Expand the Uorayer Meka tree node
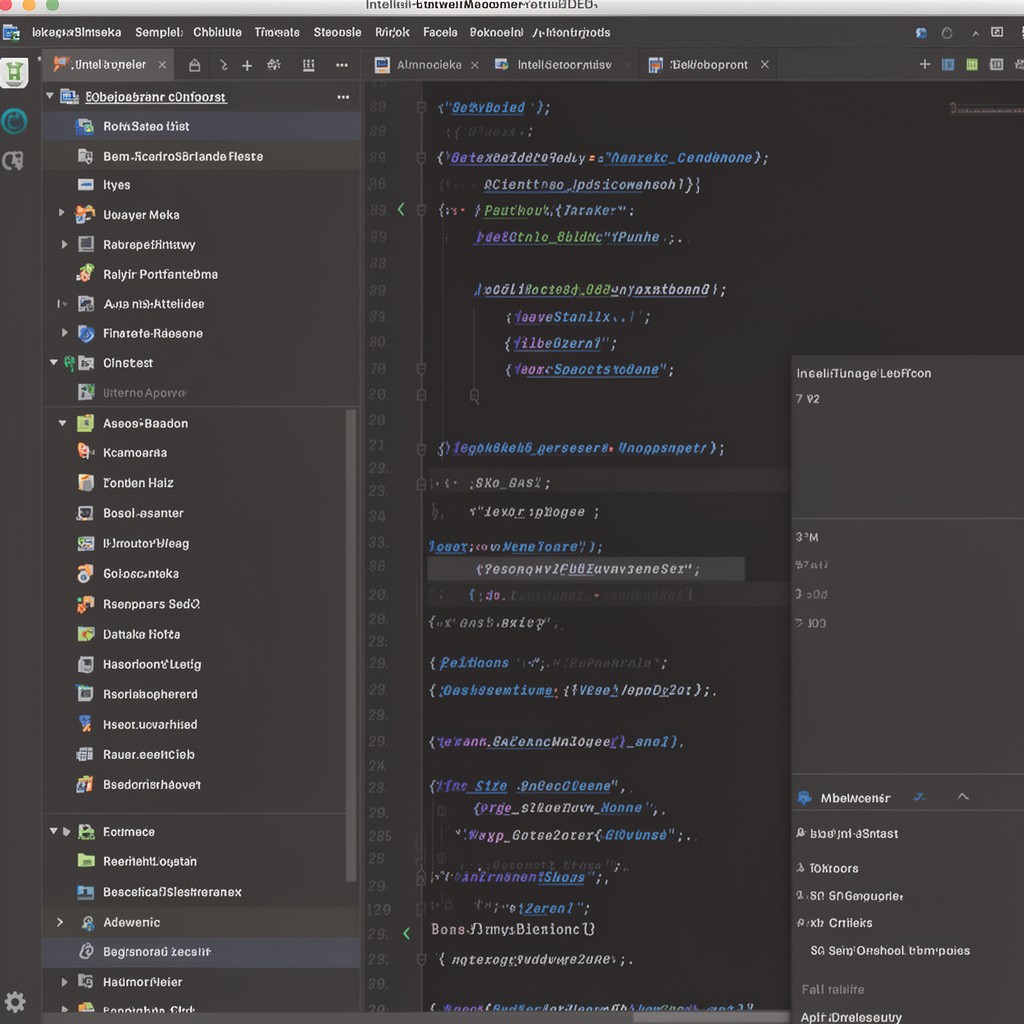 coord(61,213)
